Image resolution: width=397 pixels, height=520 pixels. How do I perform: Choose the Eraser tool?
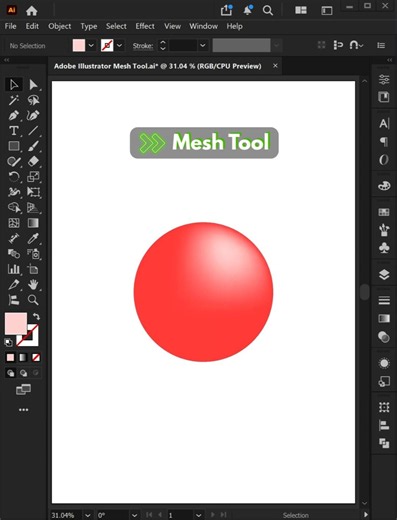point(33,162)
